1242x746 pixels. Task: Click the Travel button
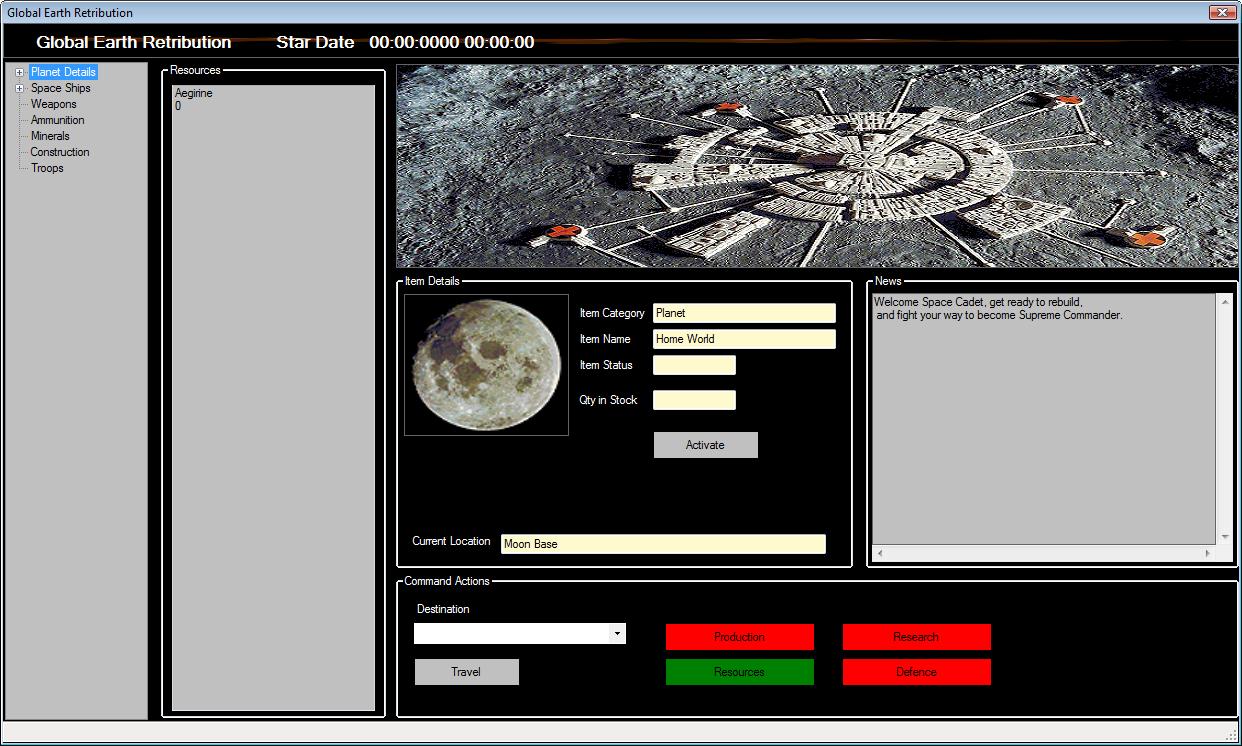466,671
